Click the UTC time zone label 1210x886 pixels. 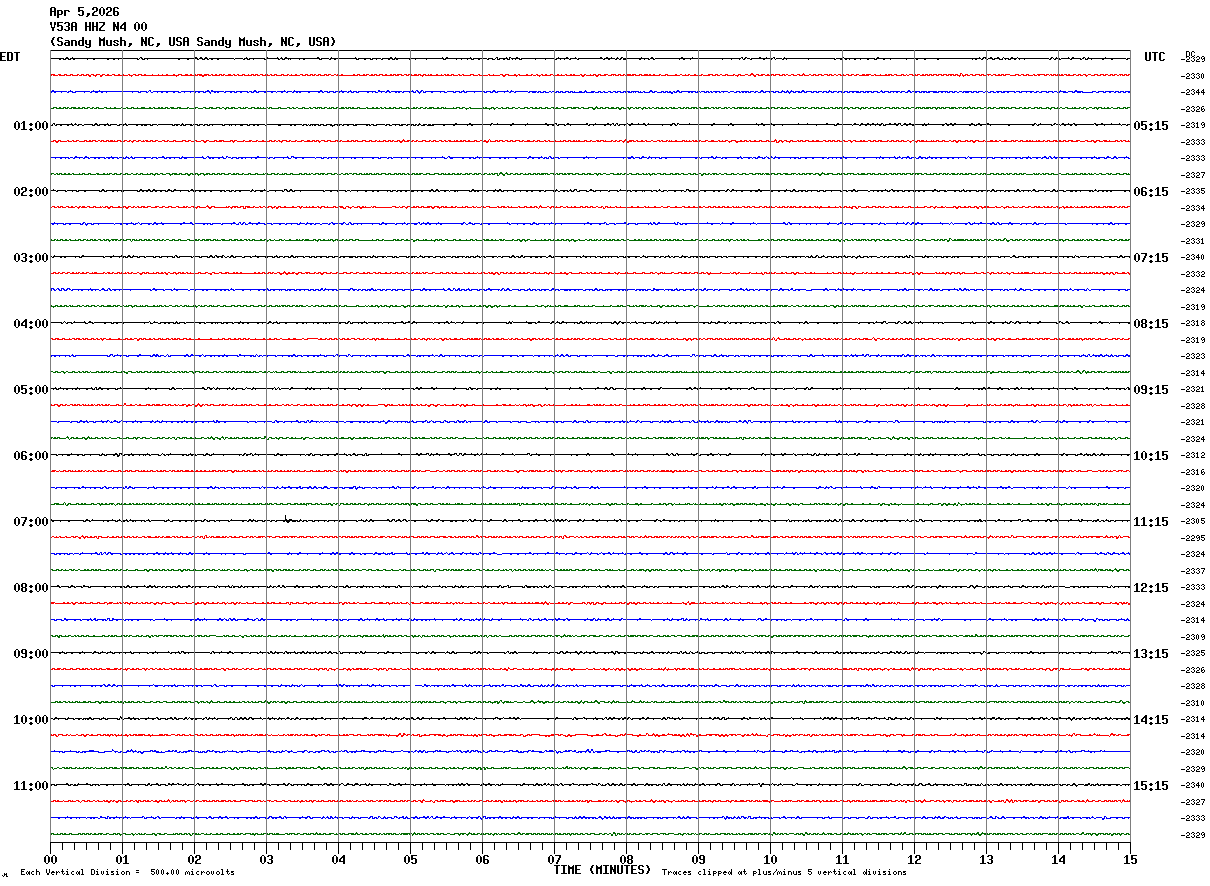point(1155,57)
